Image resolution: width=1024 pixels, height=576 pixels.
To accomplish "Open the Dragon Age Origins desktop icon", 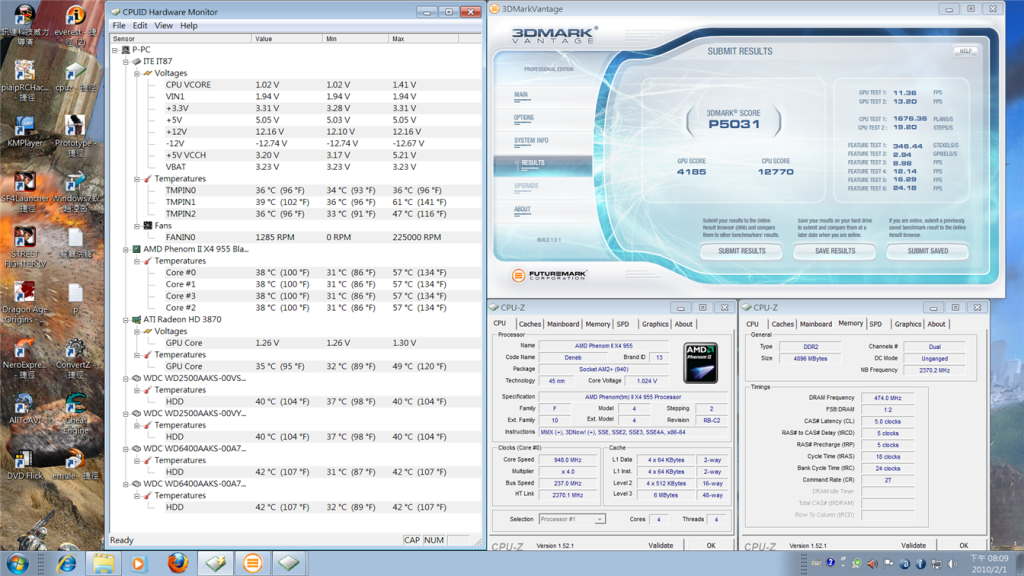I will tap(25, 302).
